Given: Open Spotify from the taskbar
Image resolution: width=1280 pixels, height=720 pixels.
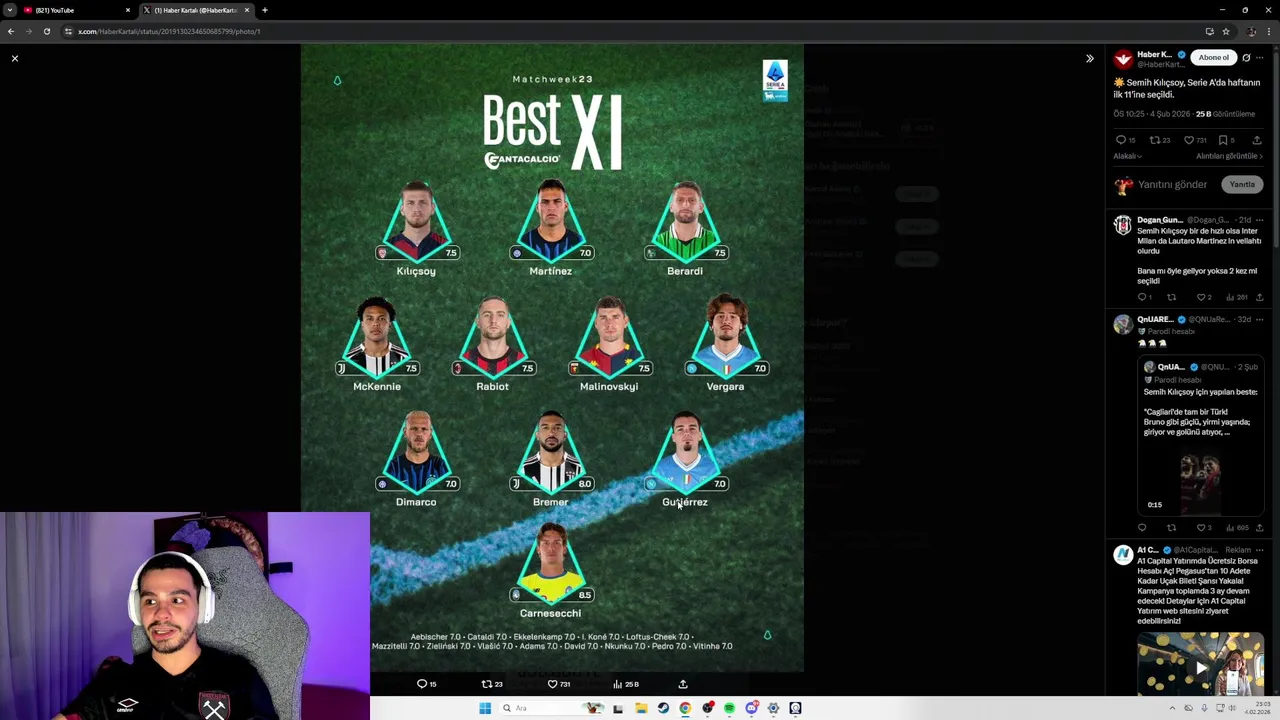Looking at the screenshot, I should pyautogui.click(x=729, y=708).
